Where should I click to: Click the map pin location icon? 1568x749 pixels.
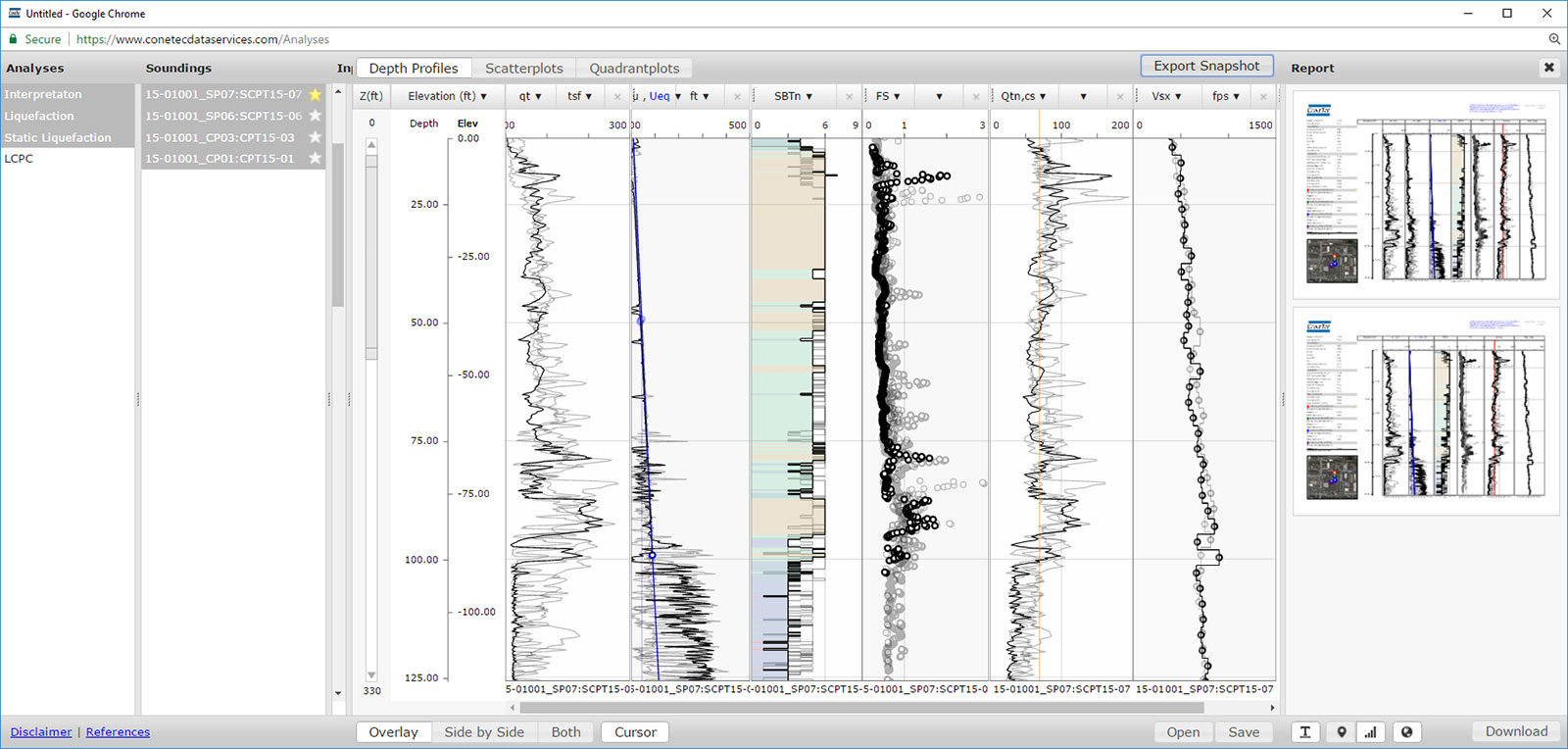[x=1342, y=732]
